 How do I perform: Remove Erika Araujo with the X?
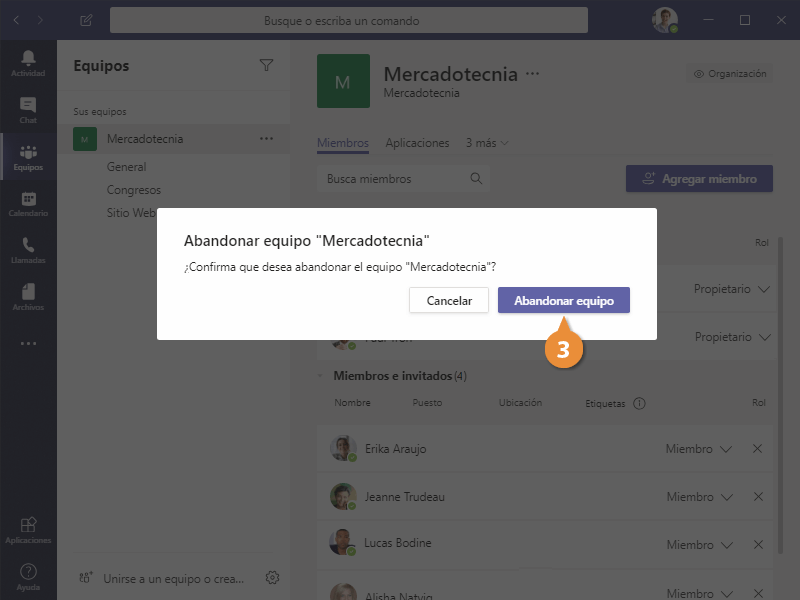pyautogui.click(x=757, y=449)
